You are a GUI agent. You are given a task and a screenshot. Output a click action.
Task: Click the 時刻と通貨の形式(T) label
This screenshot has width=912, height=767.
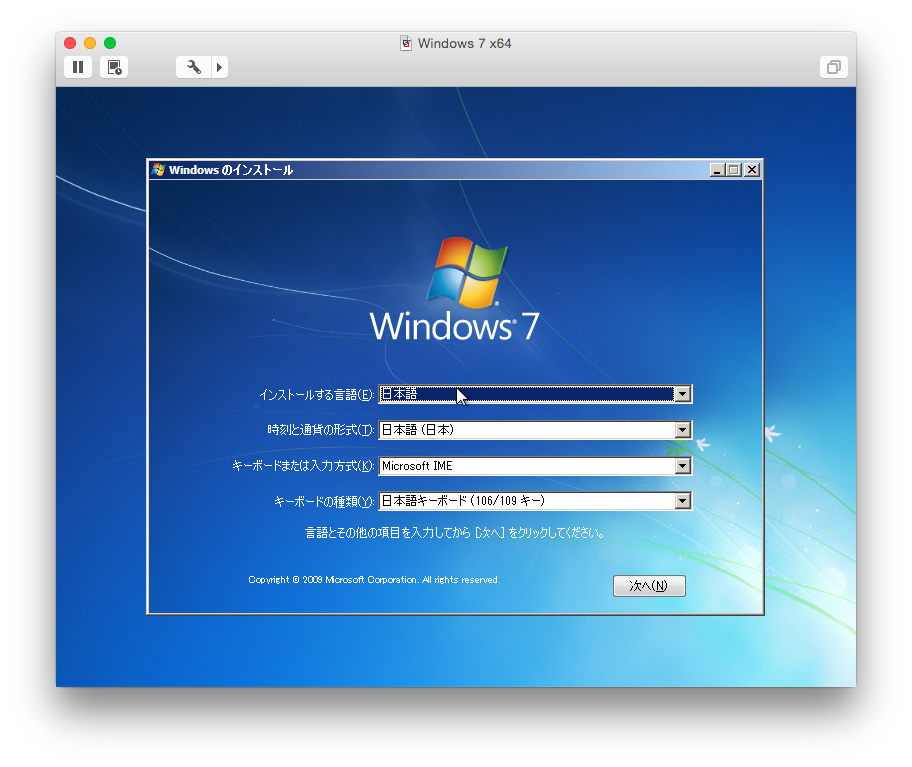[320, 430]
